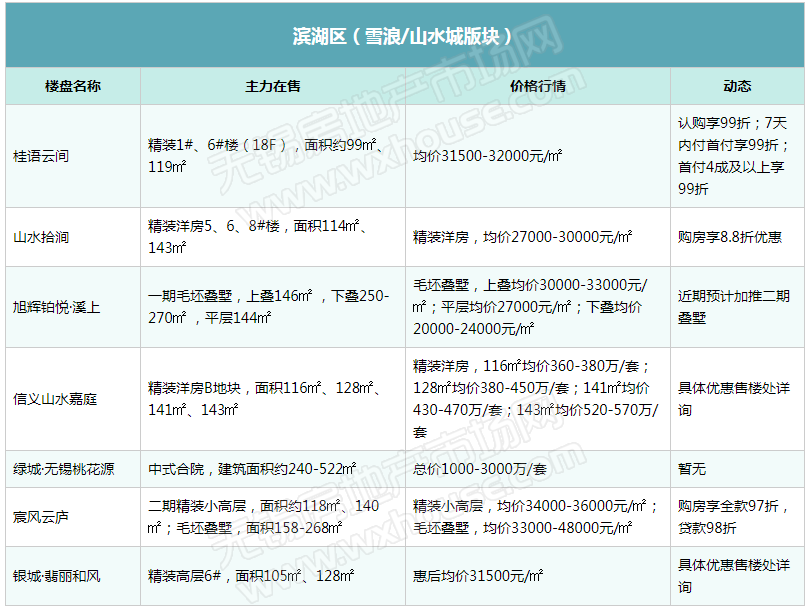Viewport: 808px width, 609px height.
Task: Click the 价格行情 column header
Action: click(537, 86)
